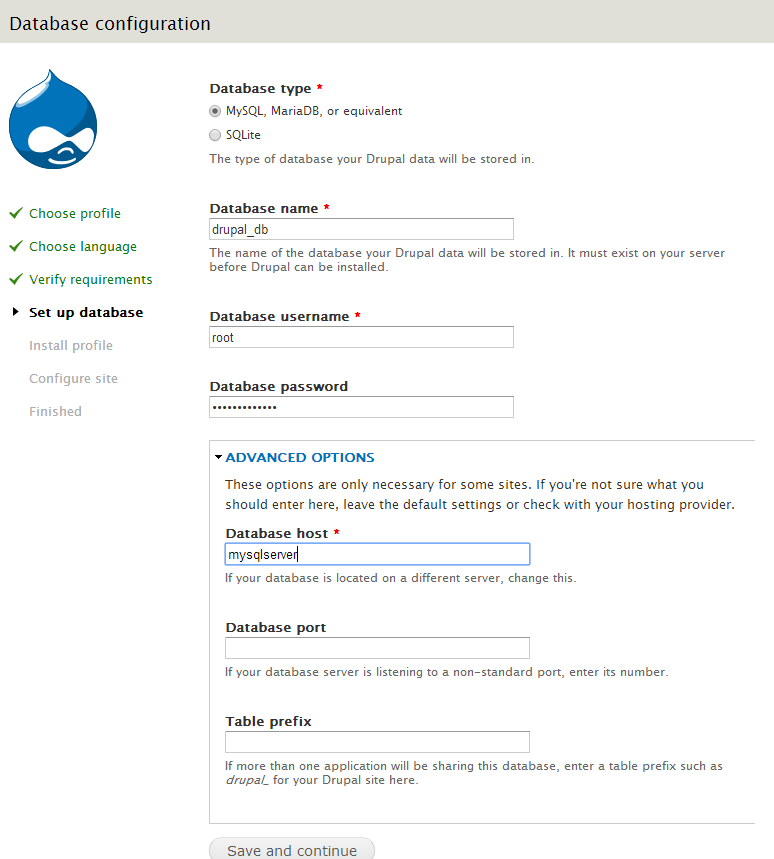Click the 'non-standard port' description text
Screen dimensions: 774x859
coord(446,672)
